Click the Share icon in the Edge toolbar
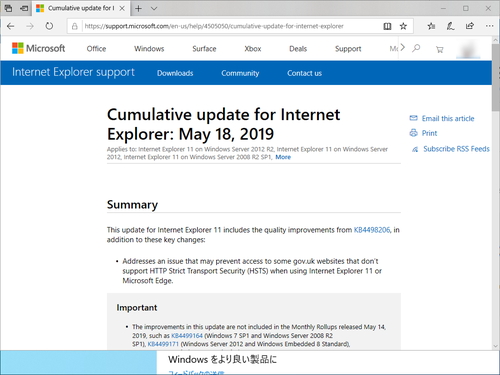 pos(470,26)
